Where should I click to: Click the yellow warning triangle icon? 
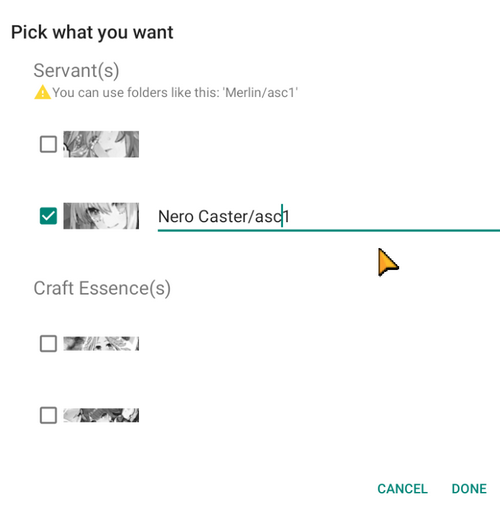(42, 92)
